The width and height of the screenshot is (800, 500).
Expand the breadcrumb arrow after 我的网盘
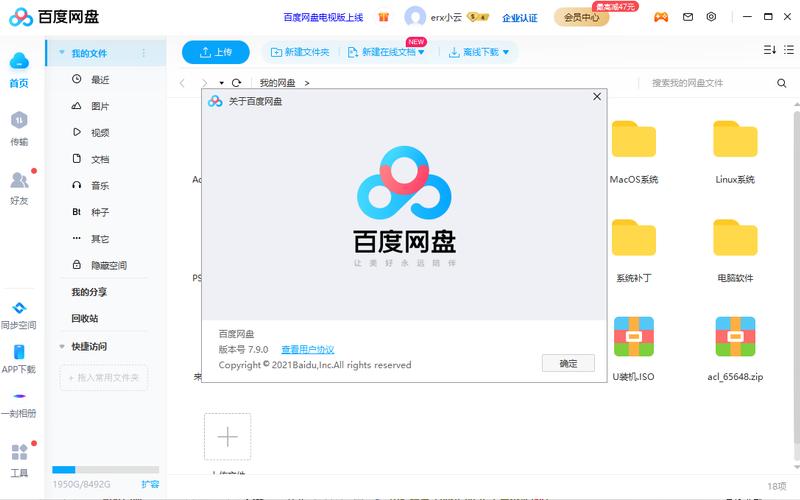point(307,83)
